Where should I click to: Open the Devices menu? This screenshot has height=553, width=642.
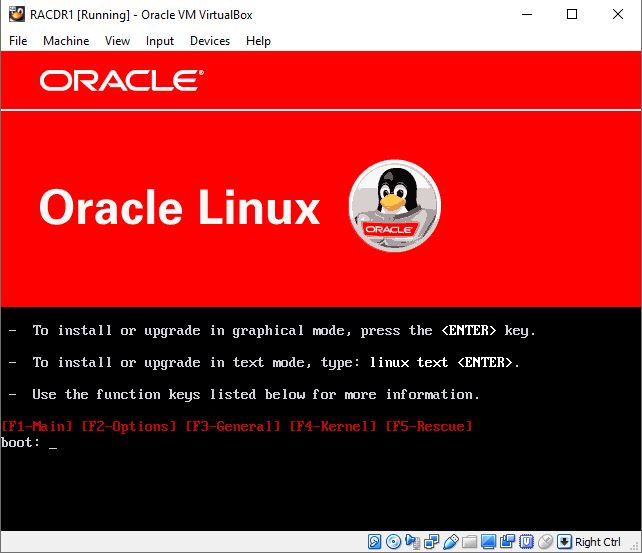210,41
